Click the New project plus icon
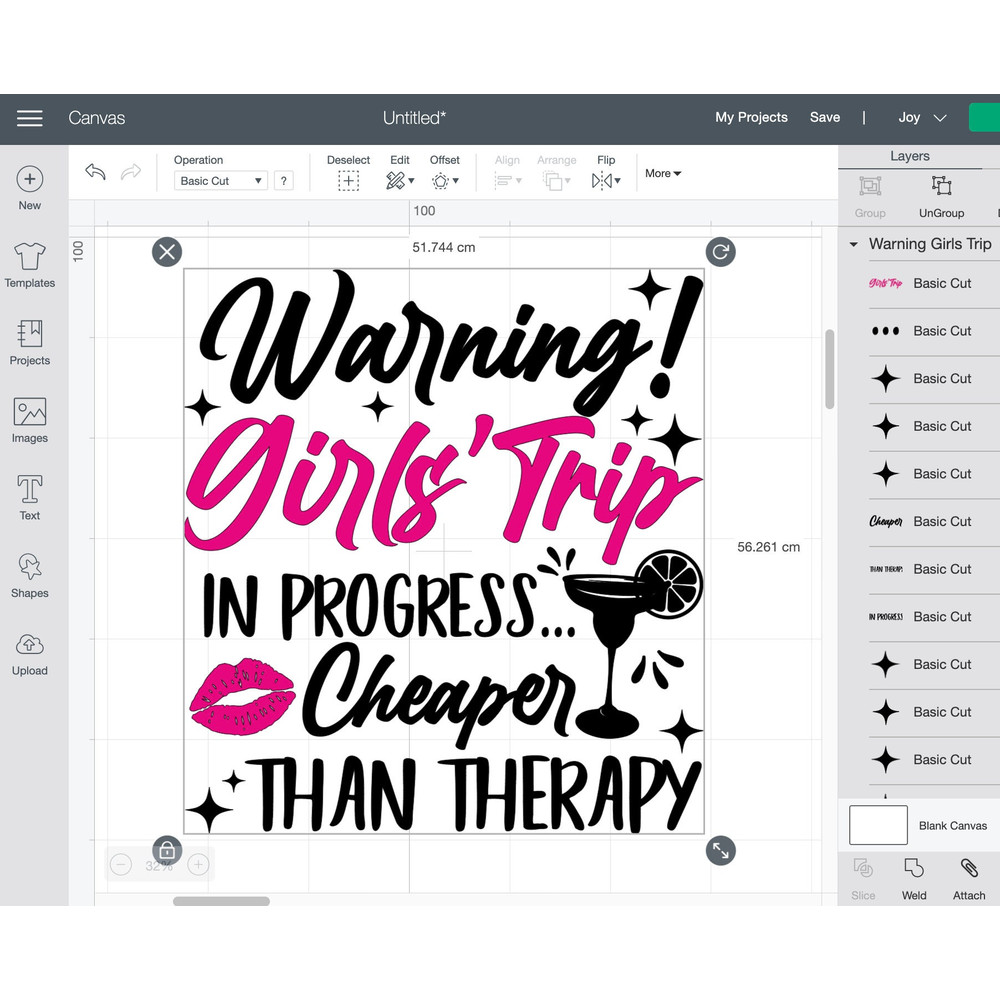The image size is (1000, 1000). [30, 180]
